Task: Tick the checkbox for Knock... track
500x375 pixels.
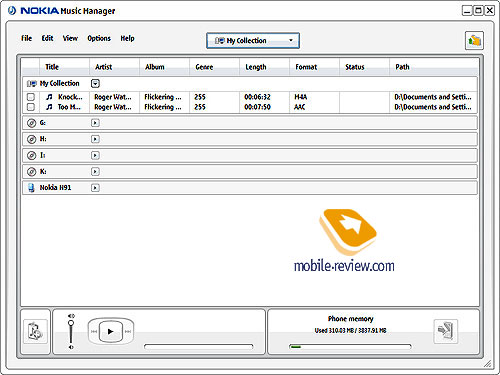Action: (31, 97)
